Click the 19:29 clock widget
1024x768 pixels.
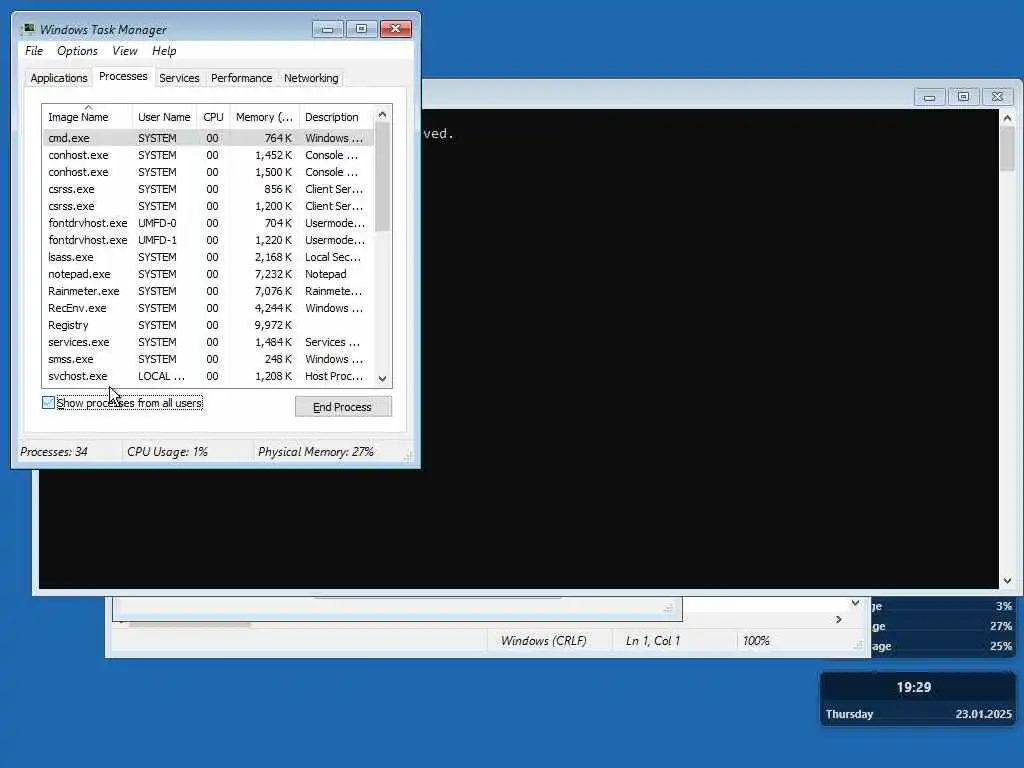914,687
